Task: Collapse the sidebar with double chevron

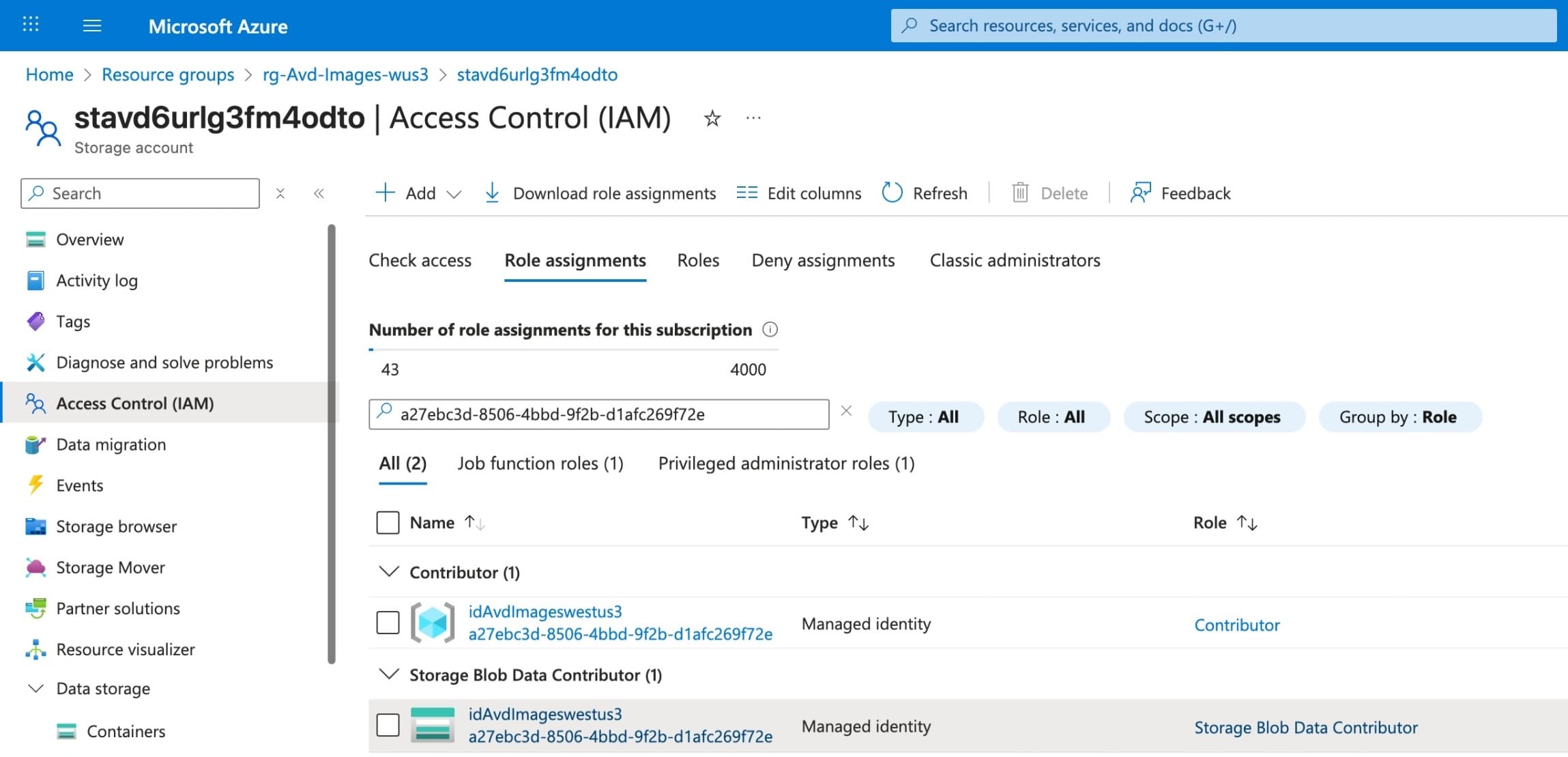Action: coord(319,194)
